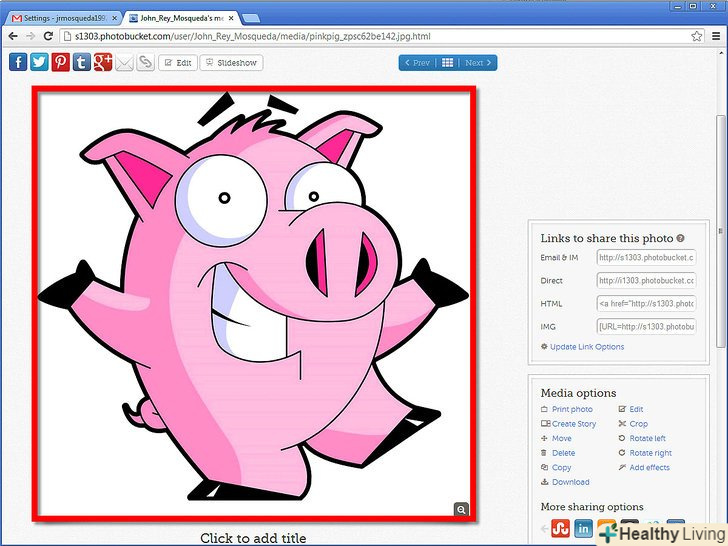728x546 pixels.
Task: Share to Tumblr with the icon
Action: (81, 62)
